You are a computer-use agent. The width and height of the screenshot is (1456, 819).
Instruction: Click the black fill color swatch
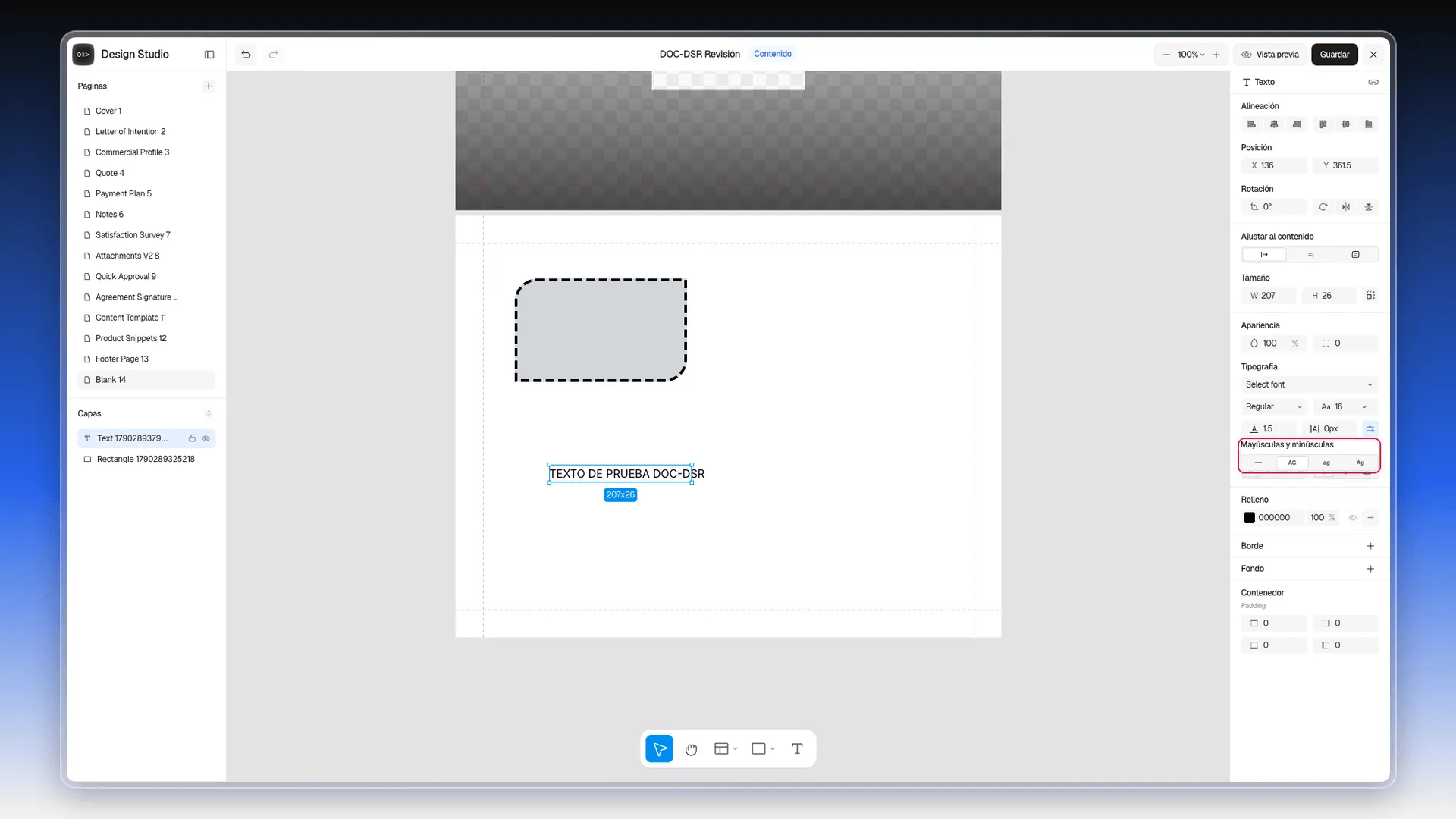pos(1249,519)
